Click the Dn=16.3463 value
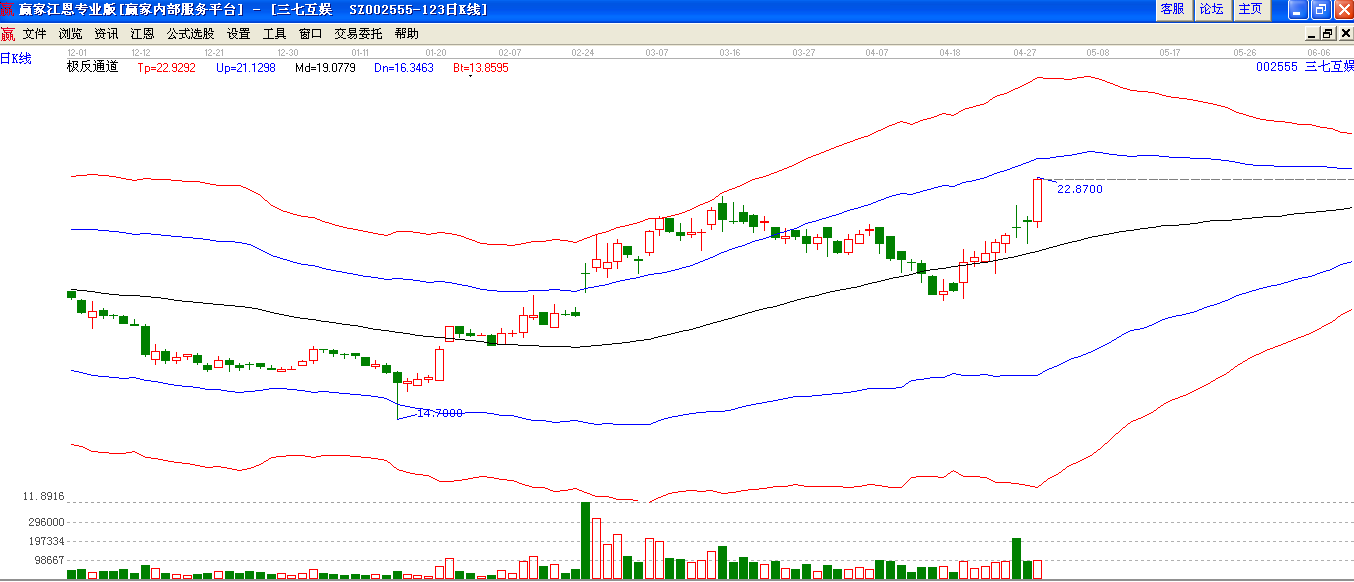The width and height of the screenshot is (1354, 582). [404, 68]
